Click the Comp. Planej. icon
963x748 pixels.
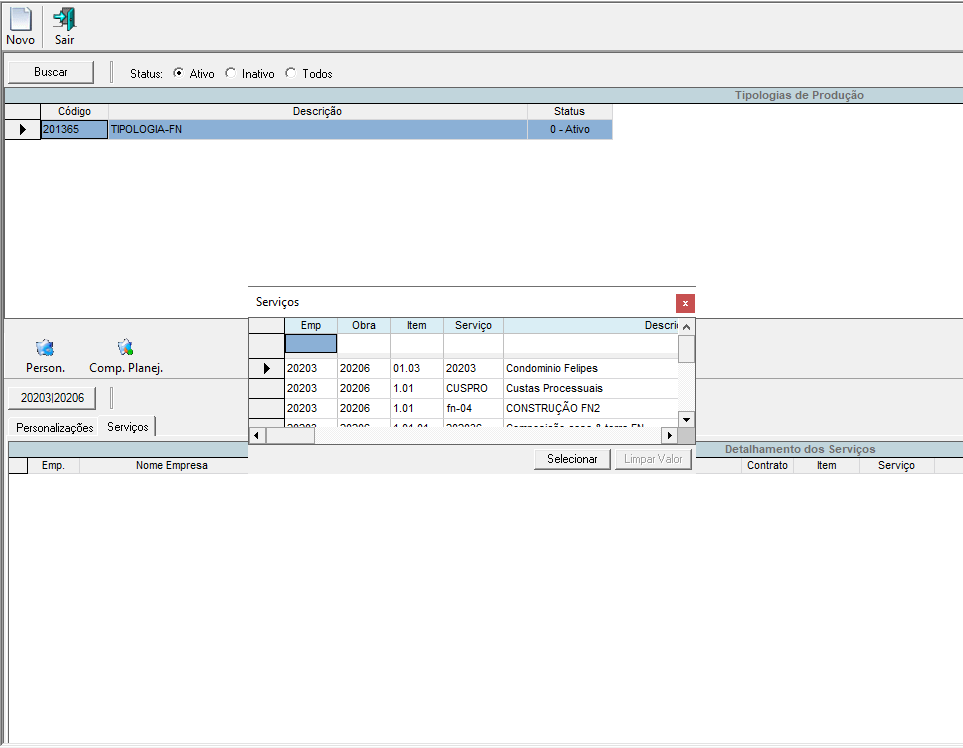coord(125,348)
